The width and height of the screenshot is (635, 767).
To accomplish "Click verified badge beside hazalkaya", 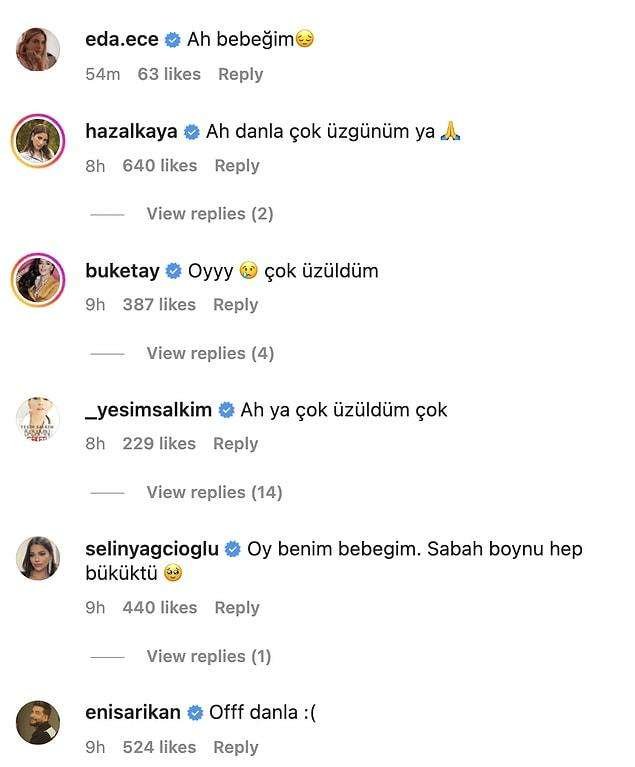I will click(x=191, y=132).
